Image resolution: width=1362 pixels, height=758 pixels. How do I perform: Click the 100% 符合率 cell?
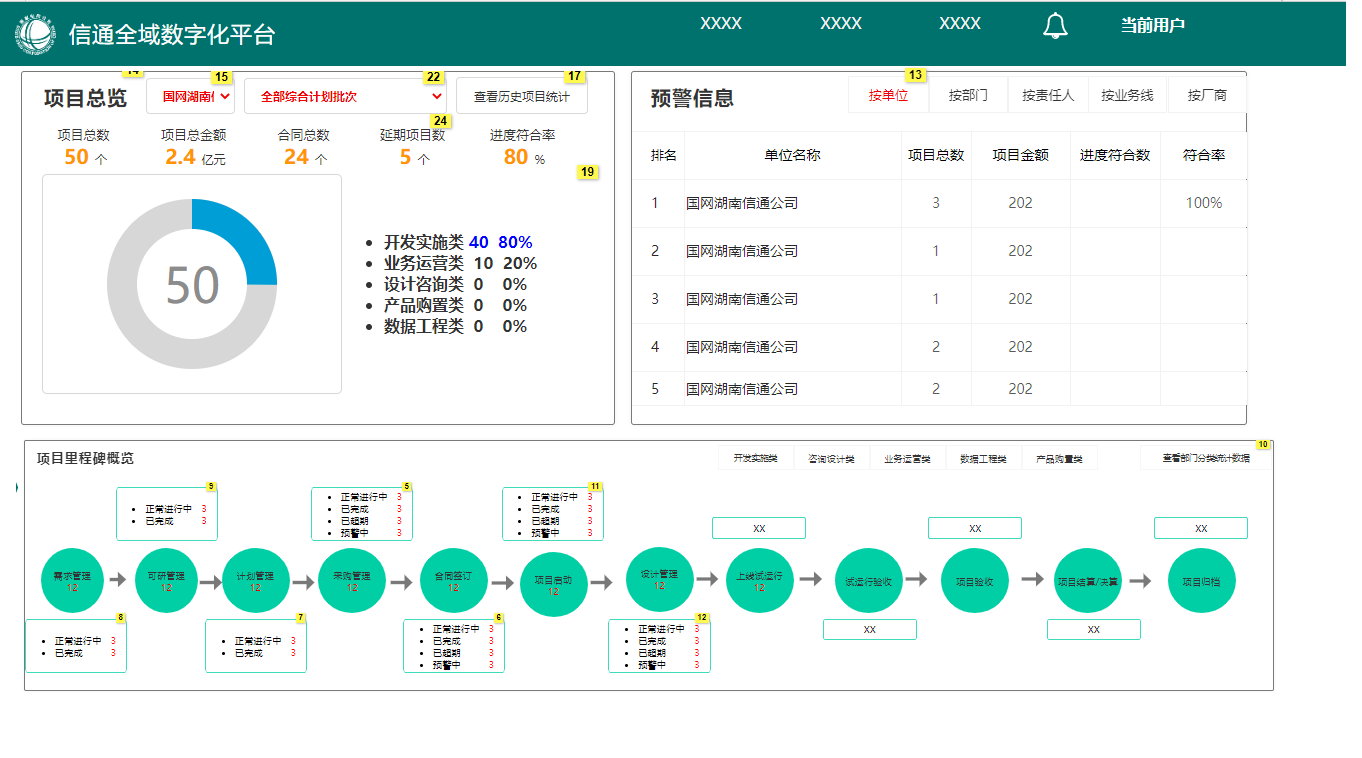[1204, 203]
